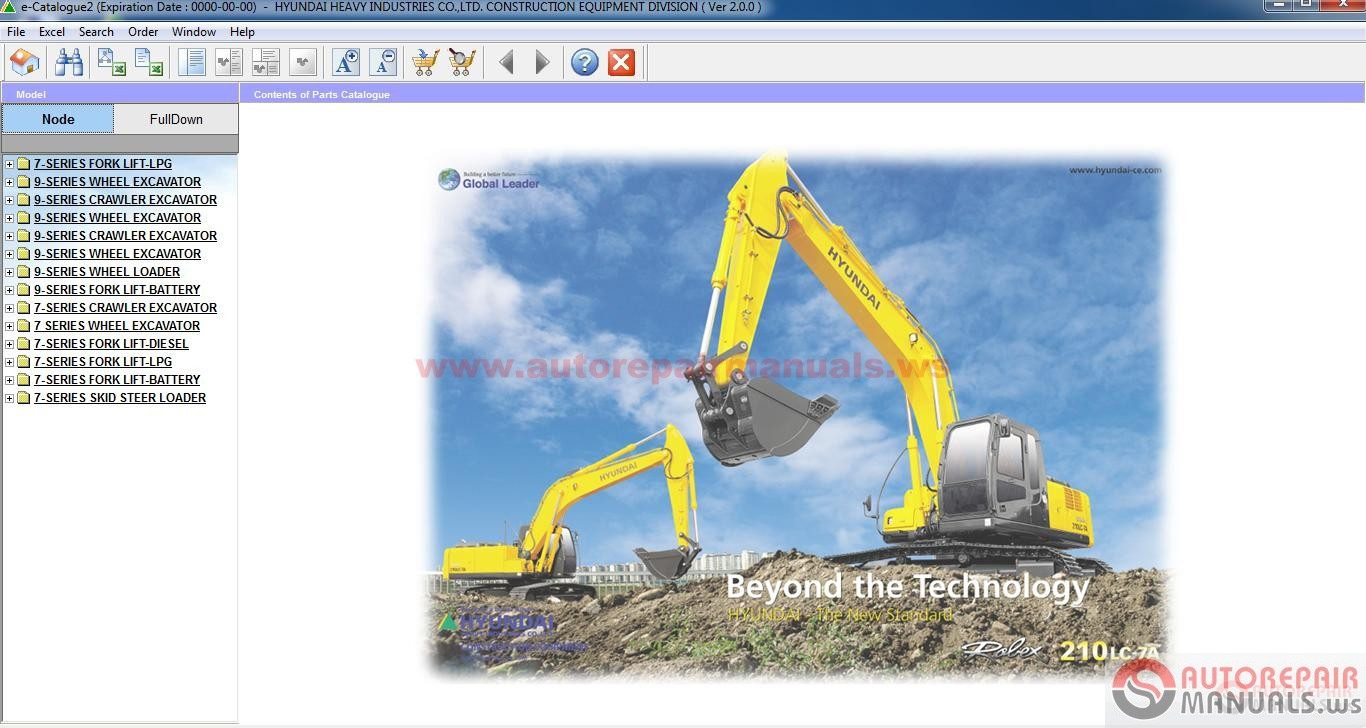The image size is (1366, 728).
Task: Increase font size with A+ icon
Action: (x=346, y=62)
